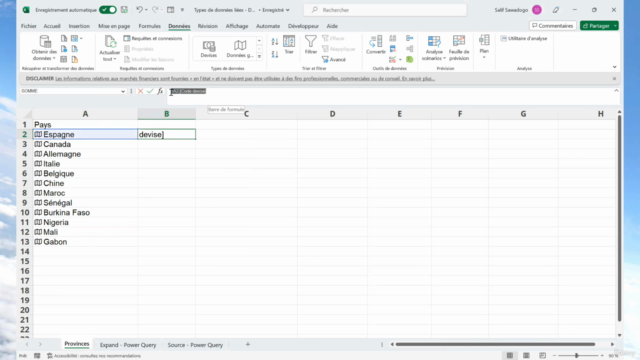Collapse the ribbon with the chevron
The width and height of the screenshot is (640, 360).
point(614,67)
